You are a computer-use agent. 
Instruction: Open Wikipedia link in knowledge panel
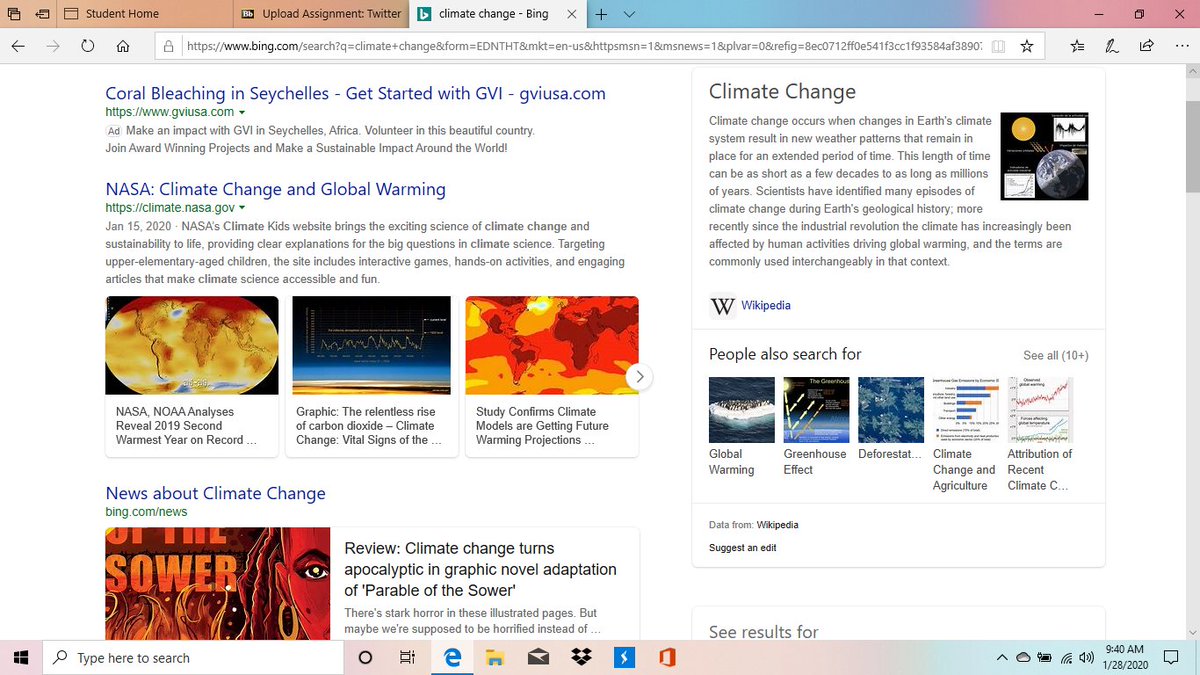[765, 305]
